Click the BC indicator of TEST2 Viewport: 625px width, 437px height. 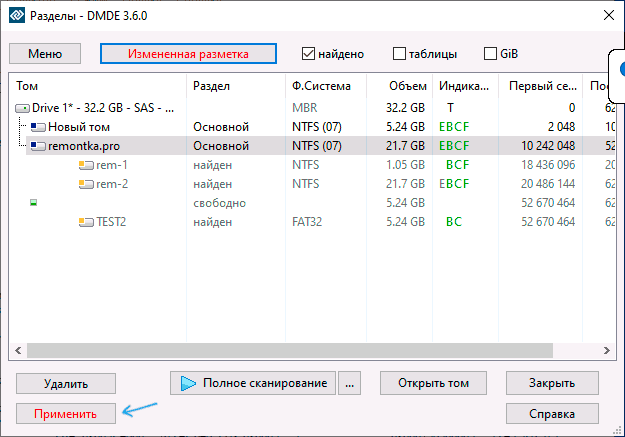point(454,222)
